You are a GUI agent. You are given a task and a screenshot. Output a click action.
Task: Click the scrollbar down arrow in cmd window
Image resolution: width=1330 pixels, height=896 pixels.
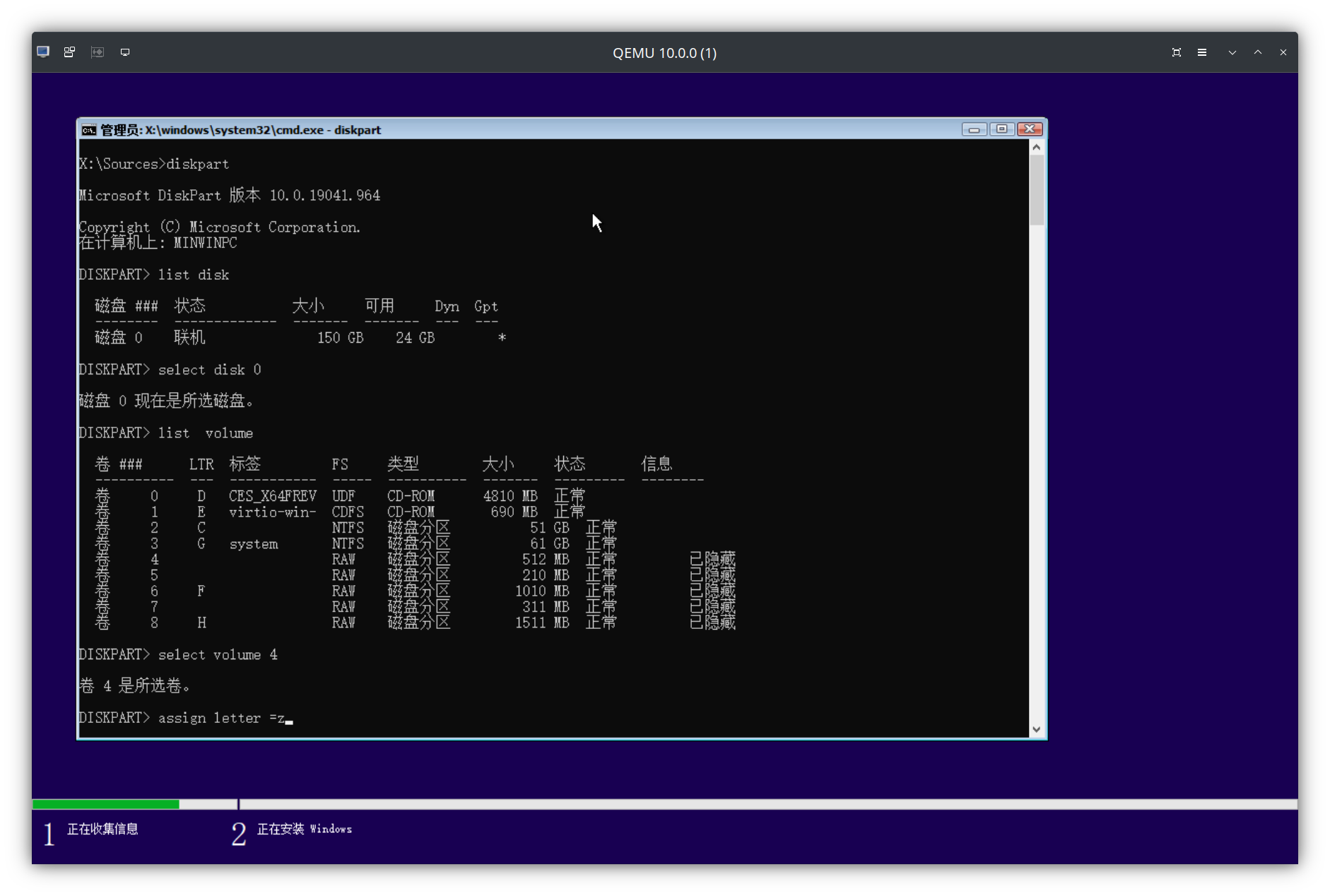(1035, 729)
